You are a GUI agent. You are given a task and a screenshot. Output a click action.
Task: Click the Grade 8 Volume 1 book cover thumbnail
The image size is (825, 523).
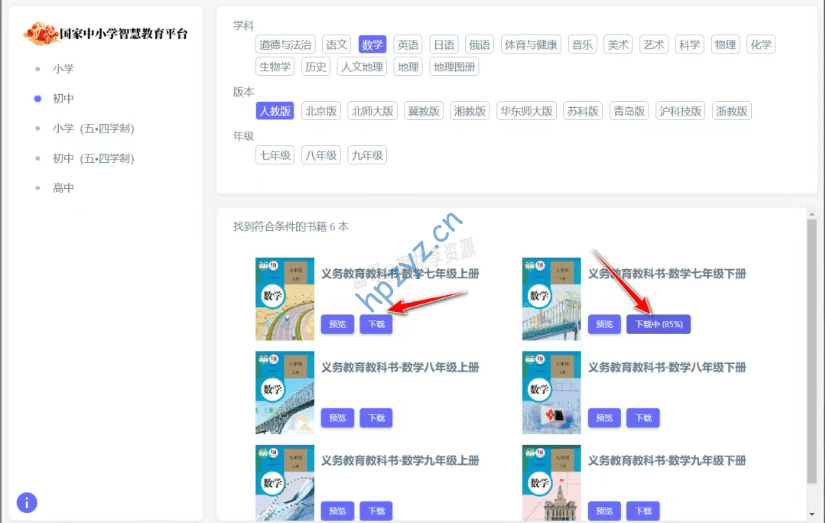point(284,392)
